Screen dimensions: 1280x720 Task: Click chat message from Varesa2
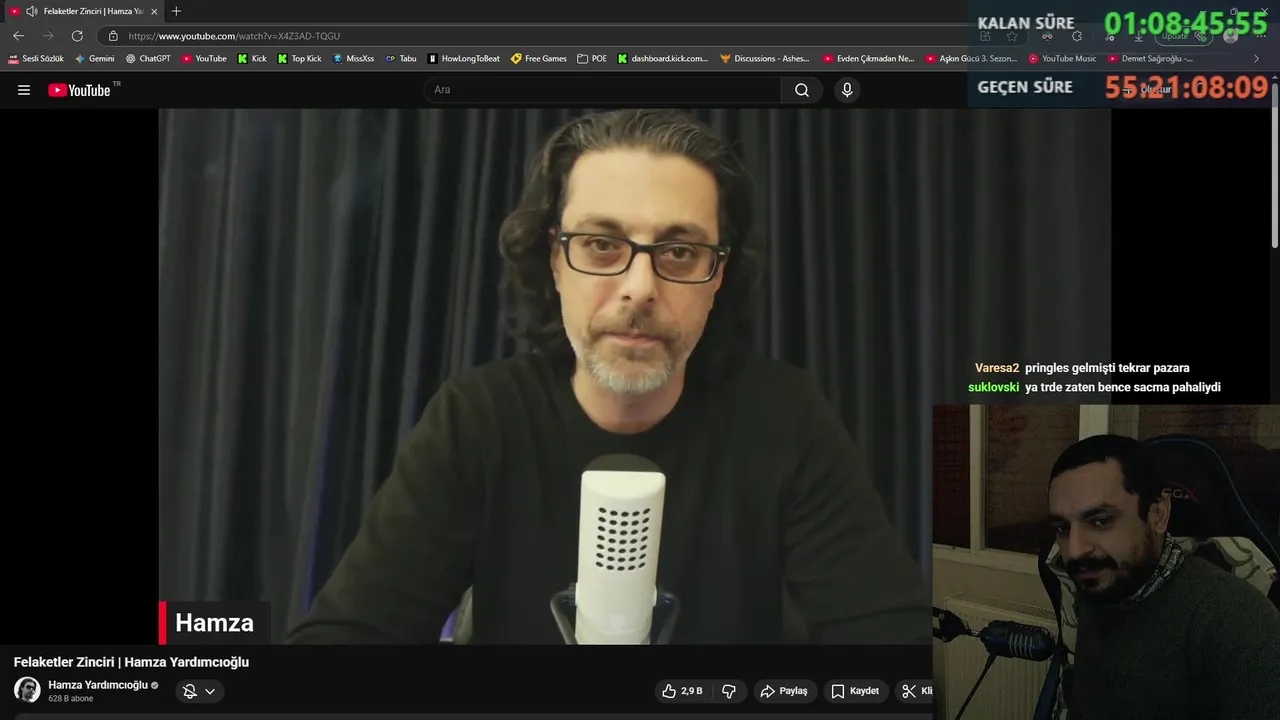(1082, 368)
